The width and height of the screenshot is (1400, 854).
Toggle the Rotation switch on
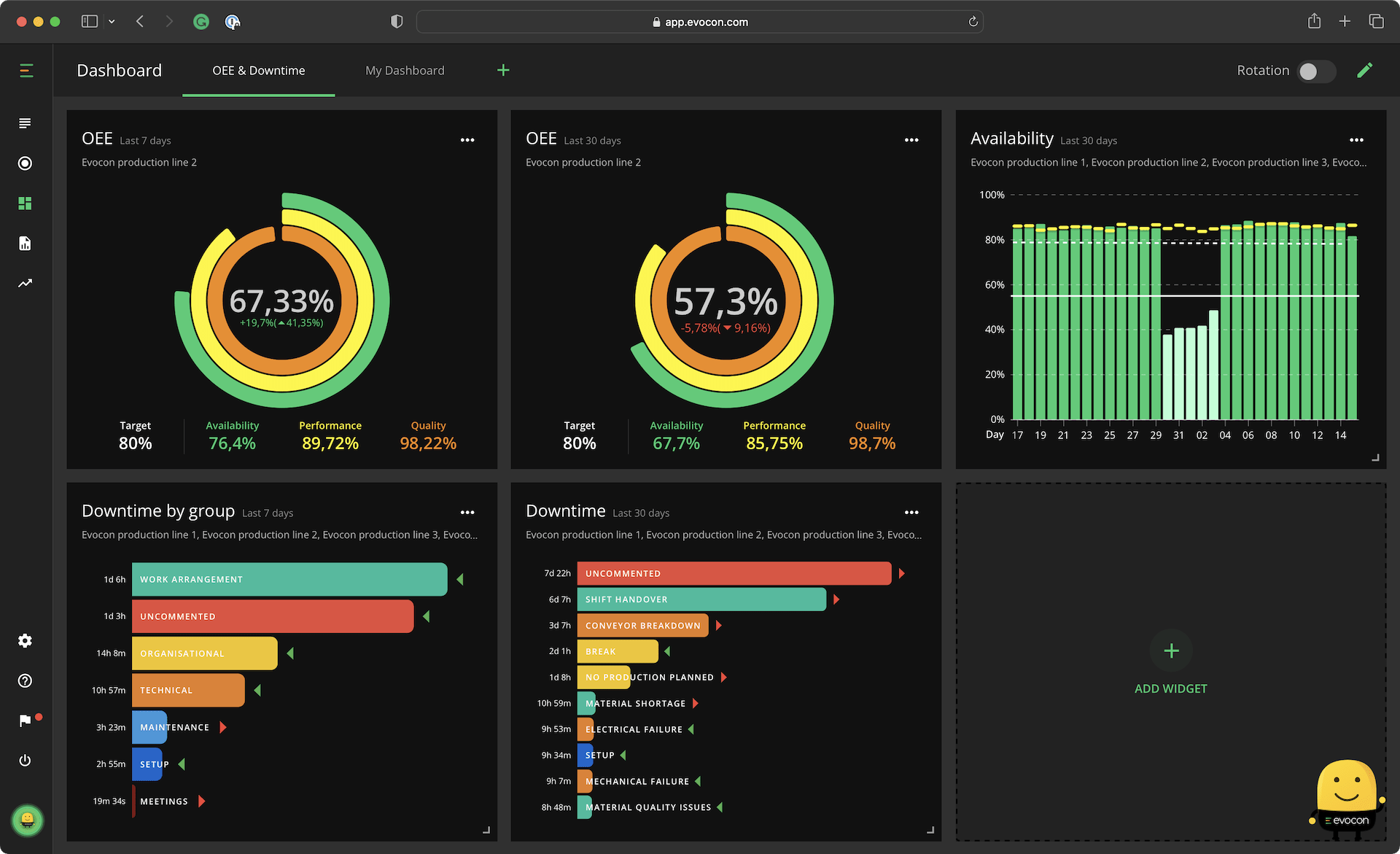point(1315,71)
